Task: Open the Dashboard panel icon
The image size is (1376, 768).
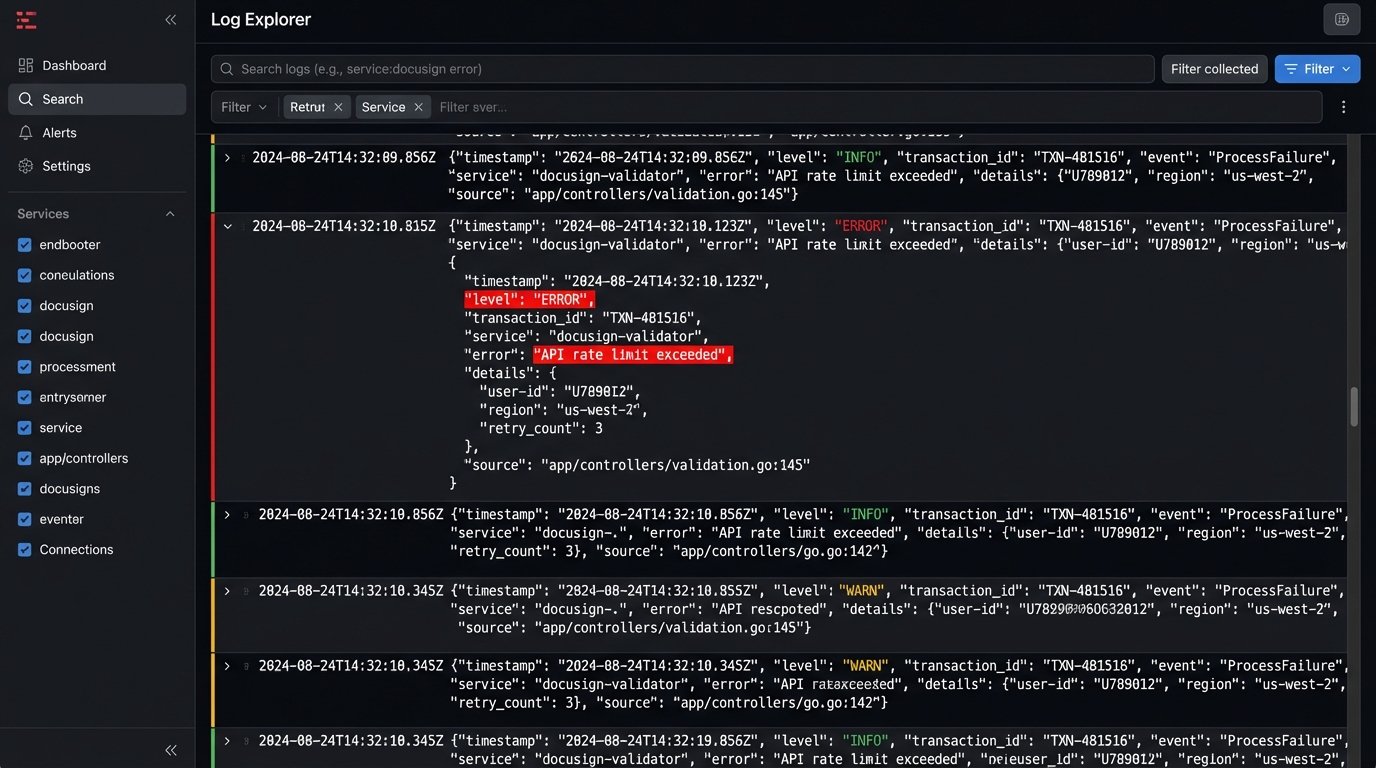Action: click(24, 65)
